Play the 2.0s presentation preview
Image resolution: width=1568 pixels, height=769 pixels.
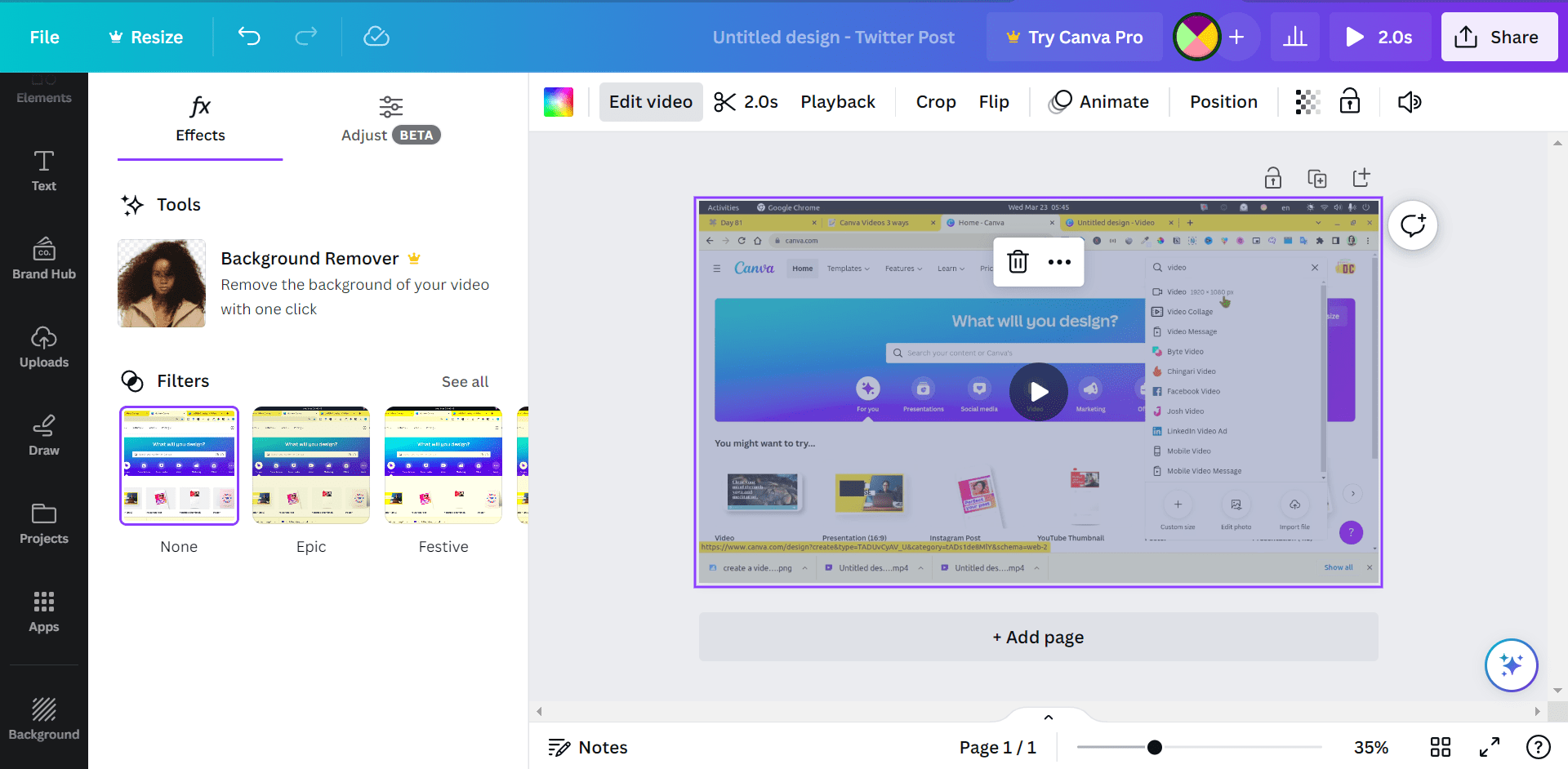coord(1380,37)
